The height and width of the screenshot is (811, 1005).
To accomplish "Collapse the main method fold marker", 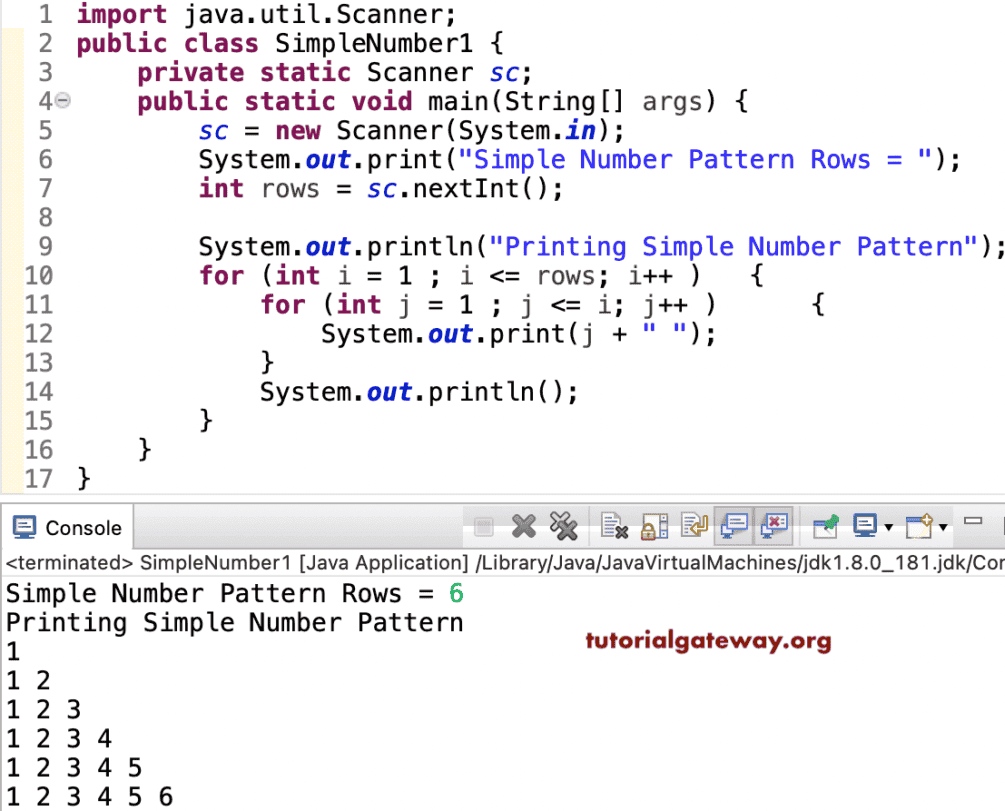I will pyautogui.click(x=62, y=100).
